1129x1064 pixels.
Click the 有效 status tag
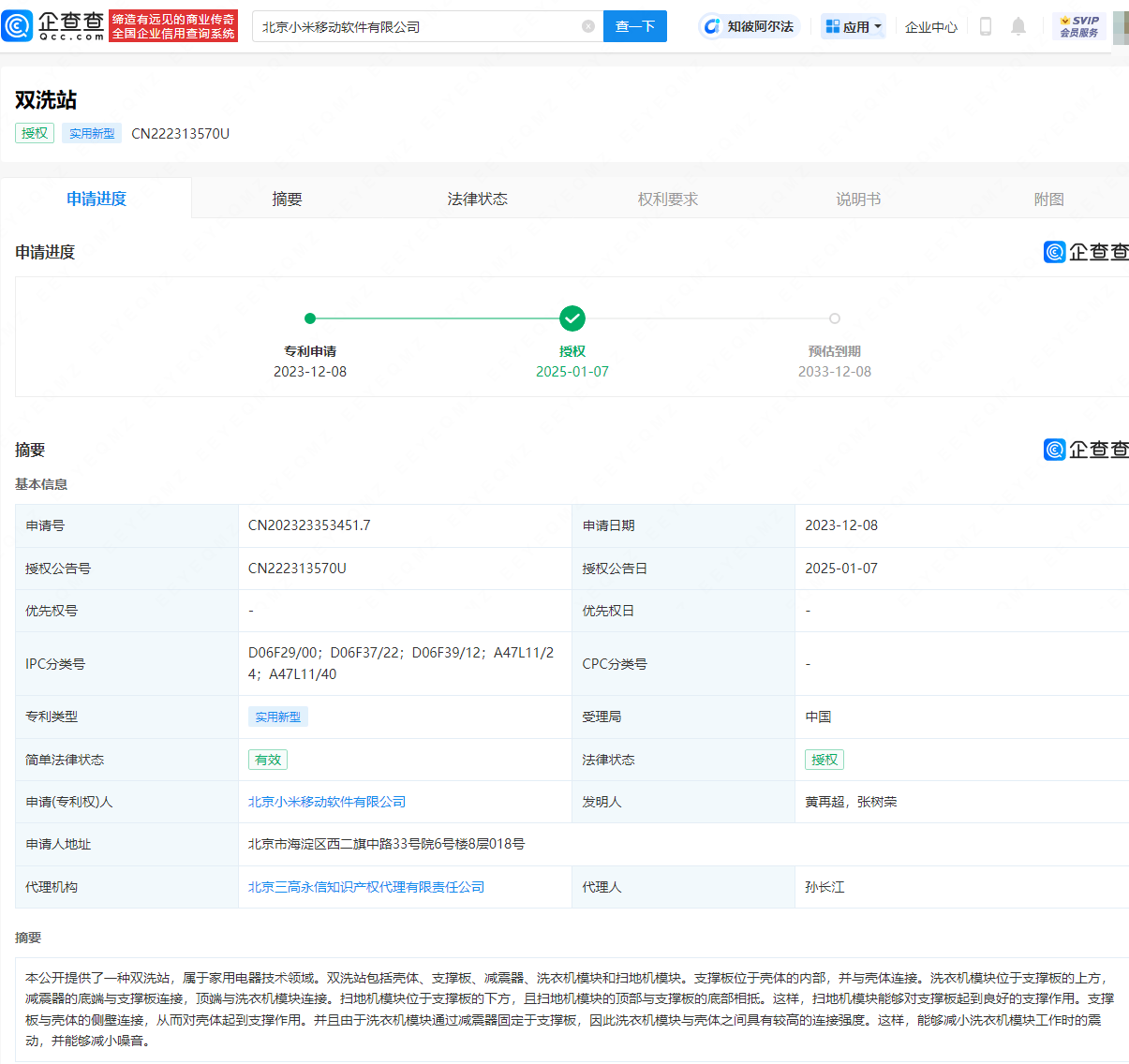click(268, 760)
